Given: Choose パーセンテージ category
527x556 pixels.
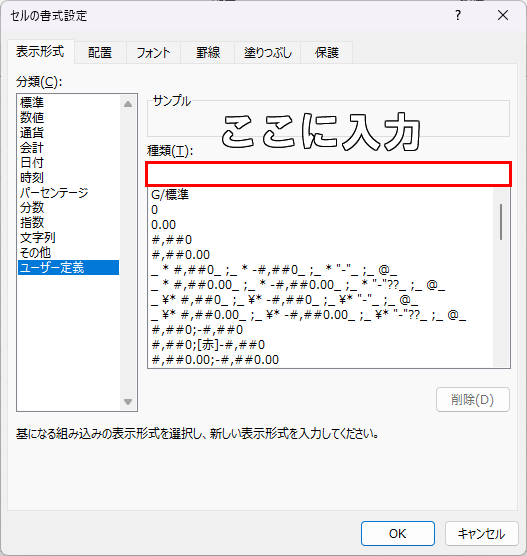Looking at the screenshot, I should [68, 193].
